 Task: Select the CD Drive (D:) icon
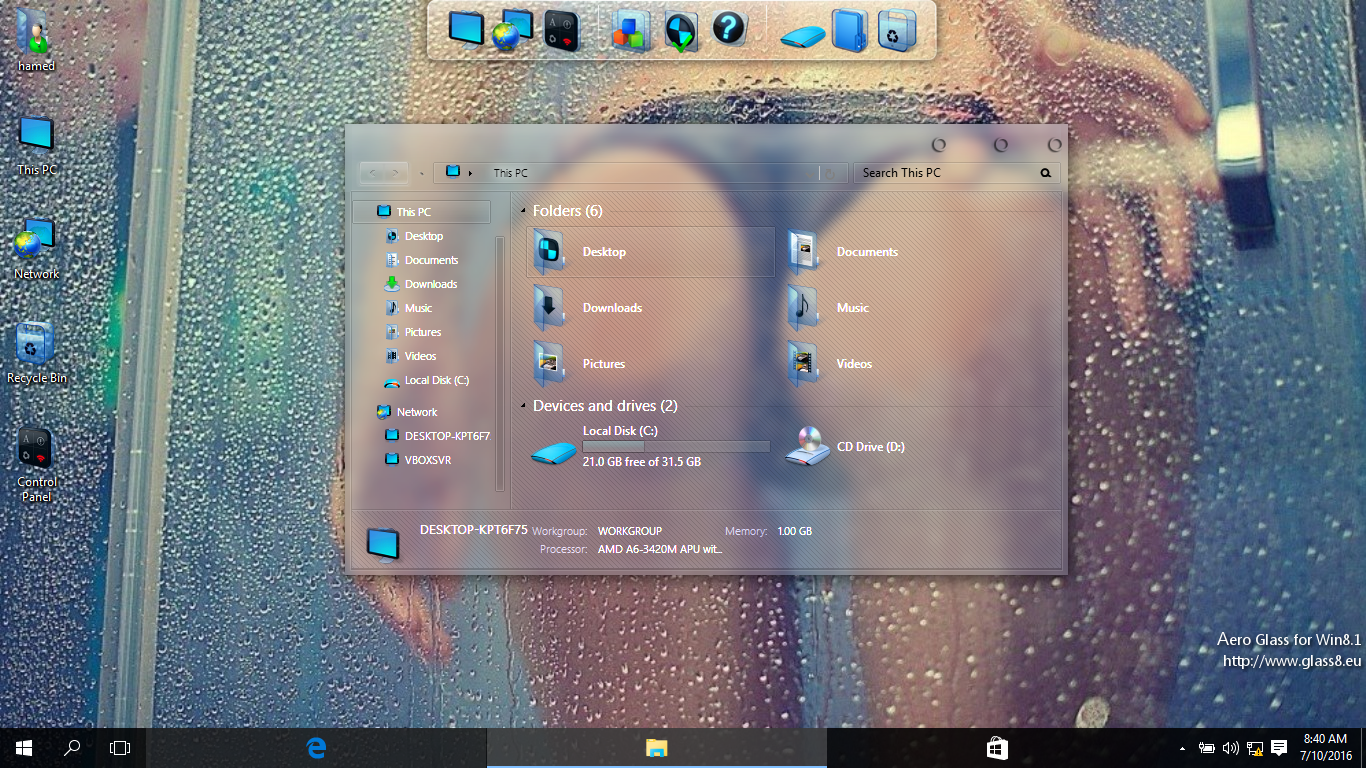[808, 447]
